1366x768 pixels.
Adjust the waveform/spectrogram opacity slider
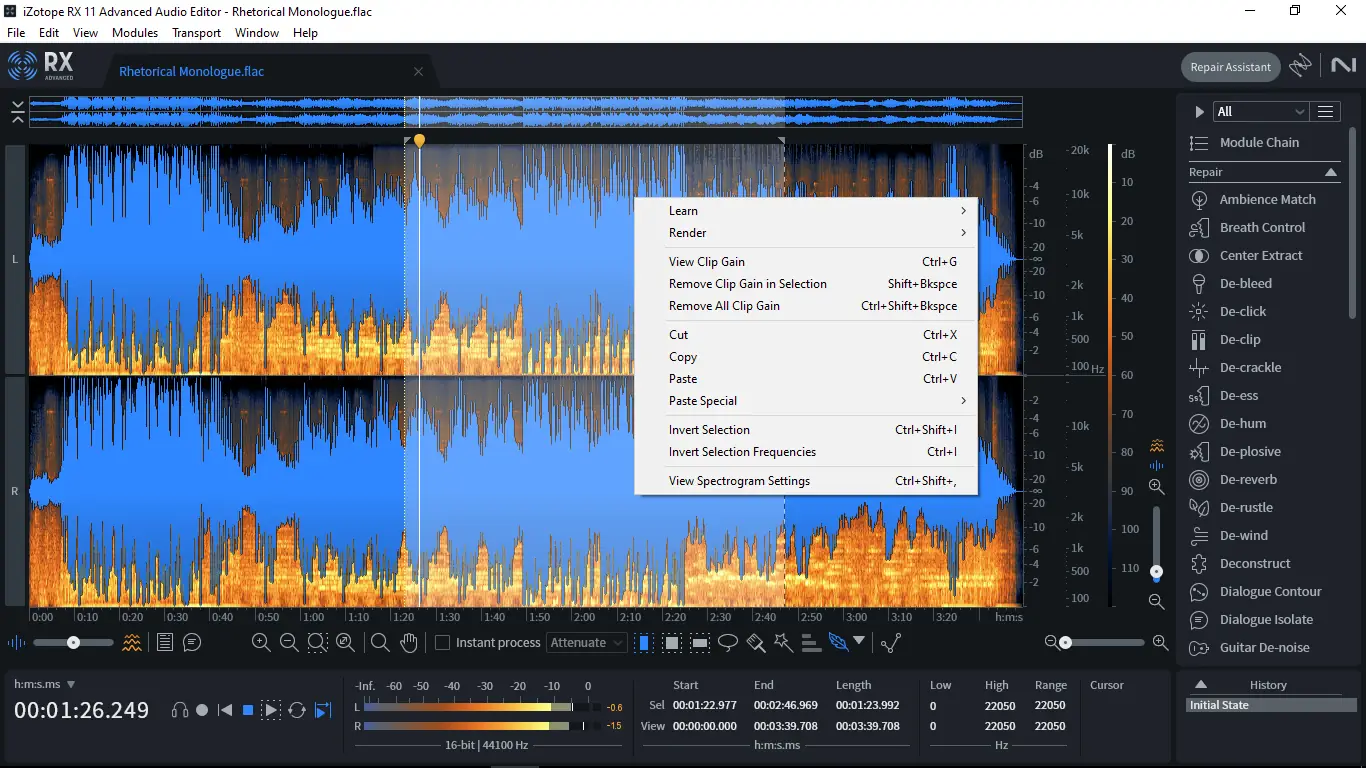point(74,643)
